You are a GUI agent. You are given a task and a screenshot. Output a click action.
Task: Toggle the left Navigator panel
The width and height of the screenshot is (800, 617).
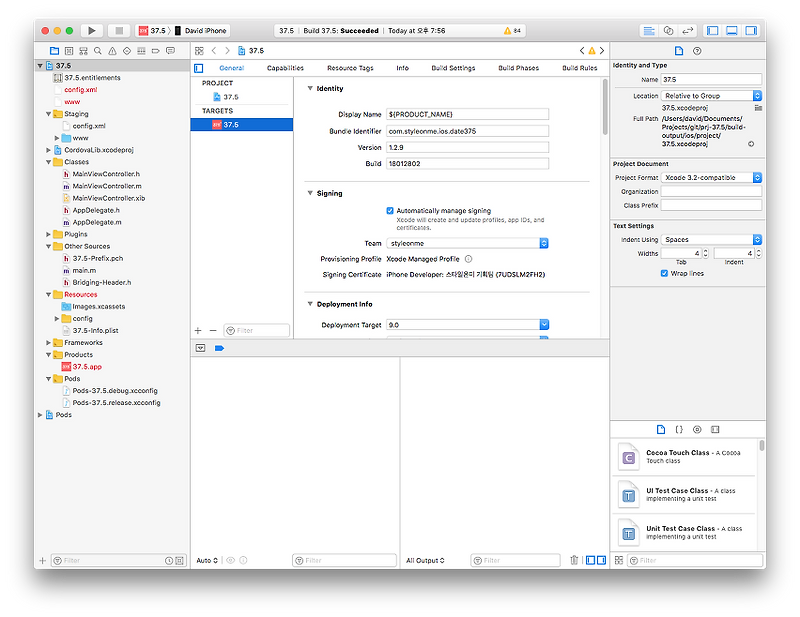pyautogui.click(x=713, y=31)
